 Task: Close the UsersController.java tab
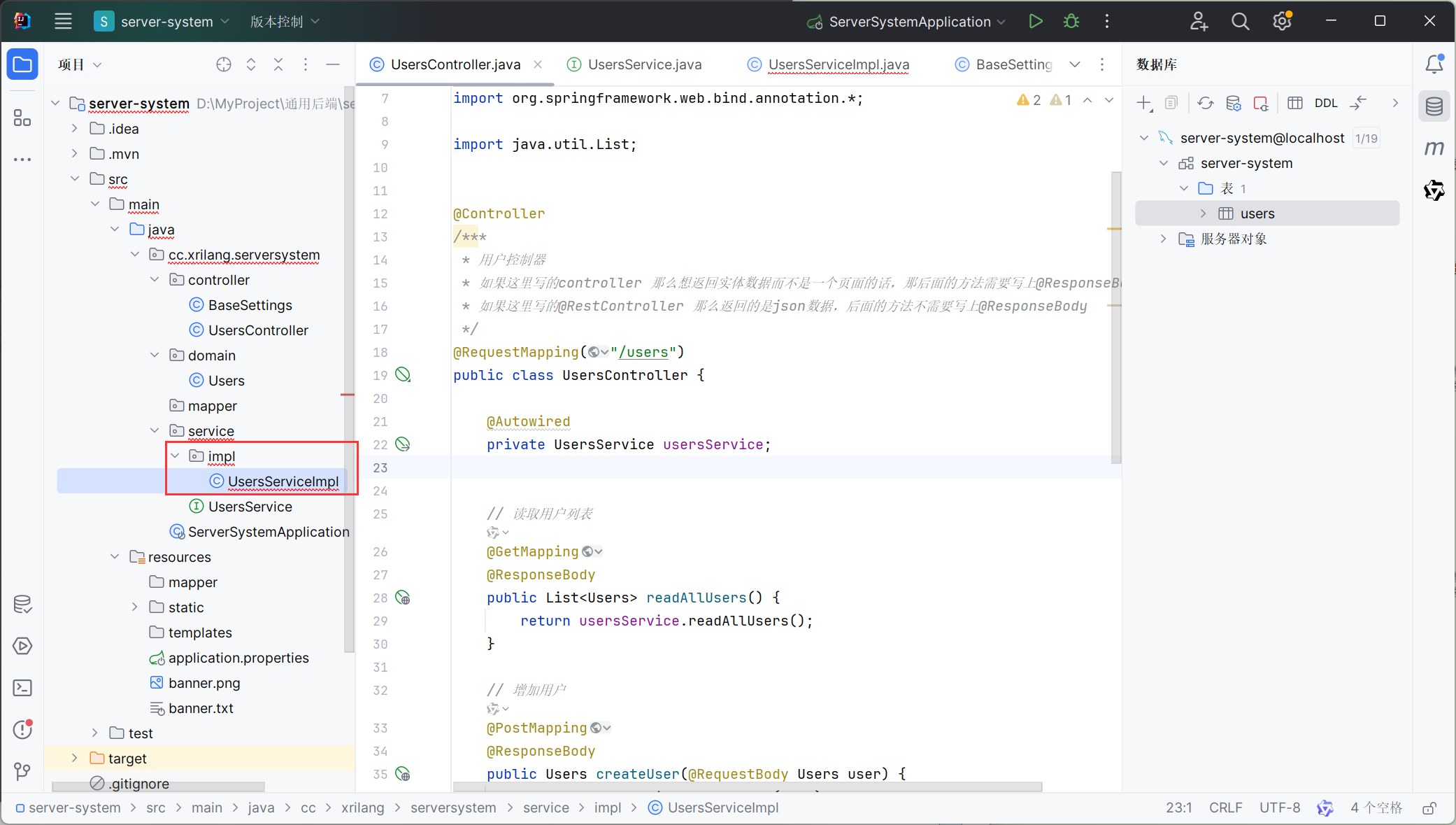tap(538, 64)
